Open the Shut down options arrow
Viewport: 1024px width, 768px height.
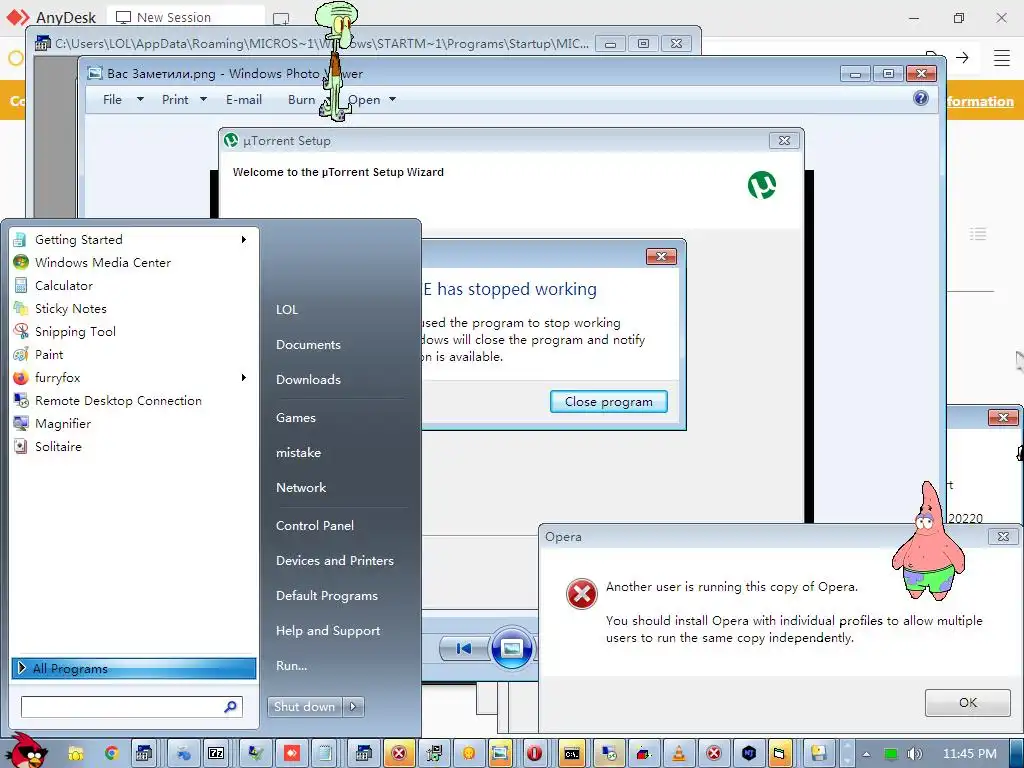pyautogui.click(x=353, y=707)
